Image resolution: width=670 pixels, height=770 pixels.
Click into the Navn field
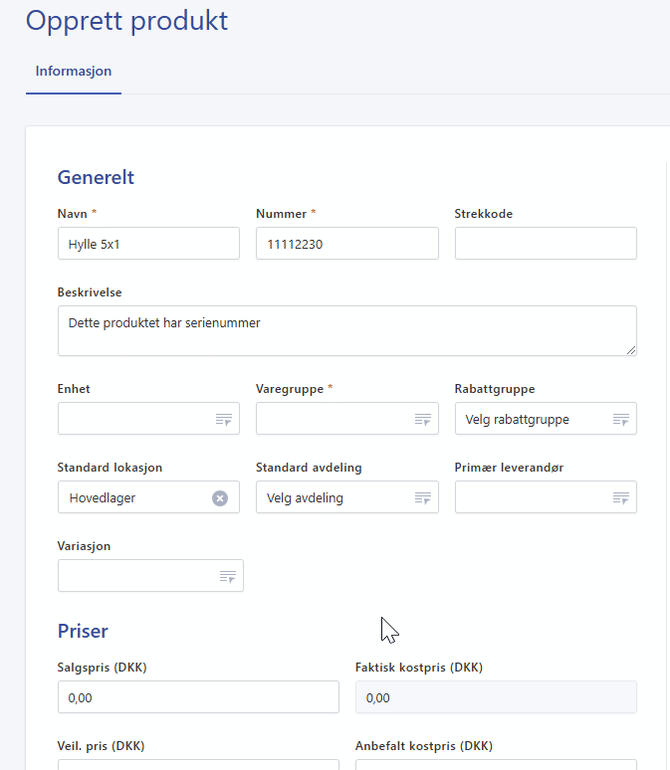pyautogui.click(x=149, y=244)
